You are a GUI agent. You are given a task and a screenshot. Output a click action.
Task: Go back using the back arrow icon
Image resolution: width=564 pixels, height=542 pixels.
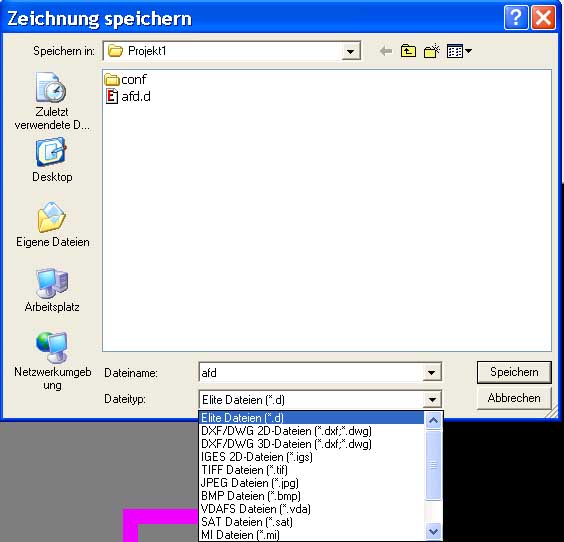pyautogui.click(x=386, y=51)
